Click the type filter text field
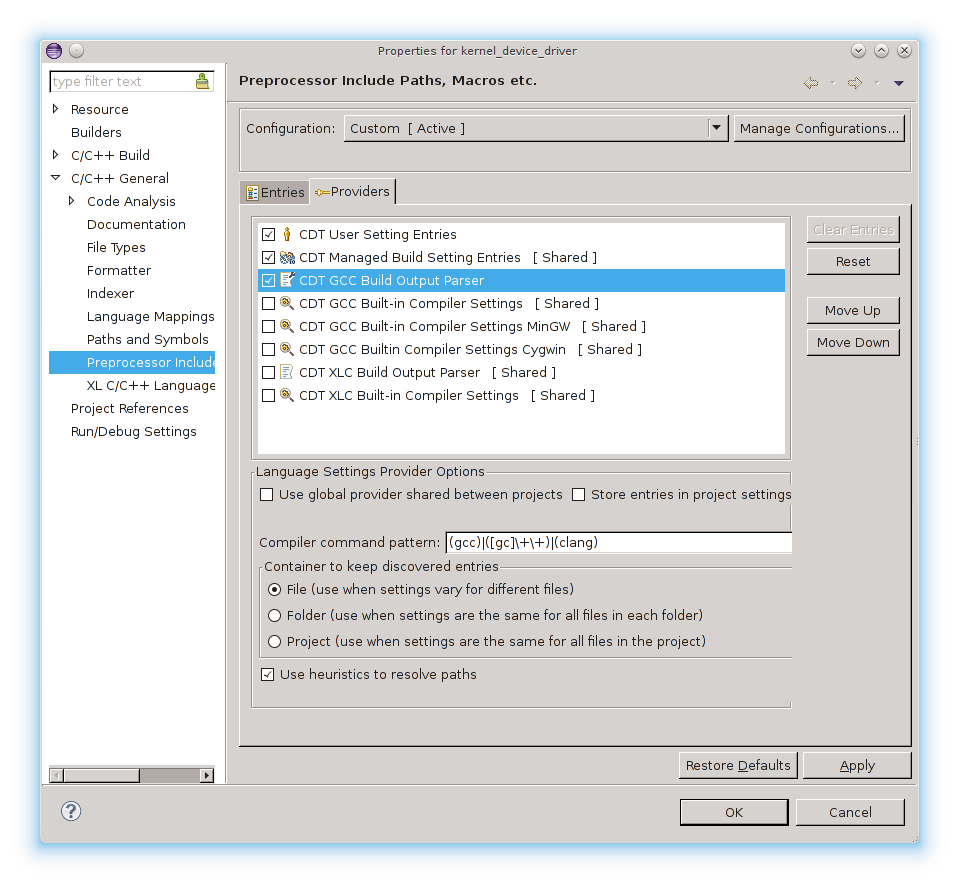 pyautogui.click(x=122, y=81)
